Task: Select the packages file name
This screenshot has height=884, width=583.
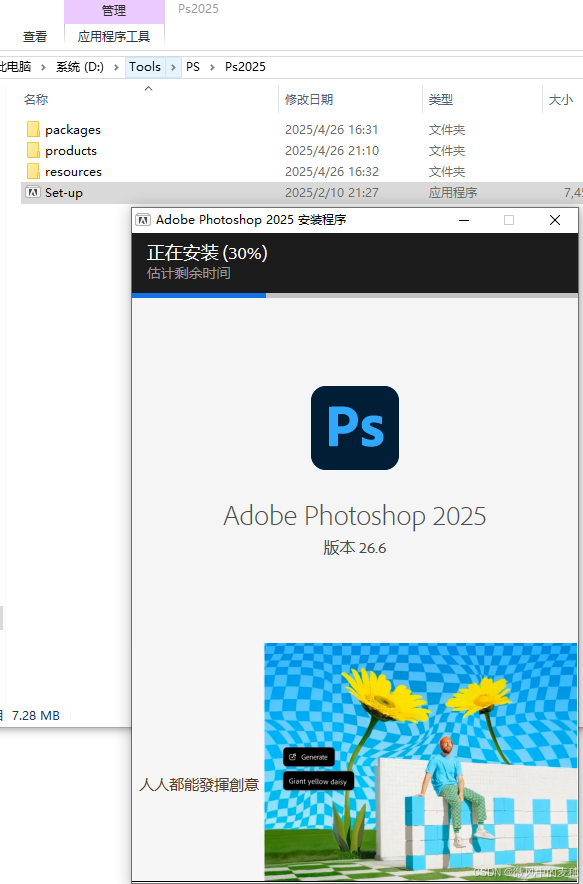Action: pyautogui.click(x=73, y=130)
